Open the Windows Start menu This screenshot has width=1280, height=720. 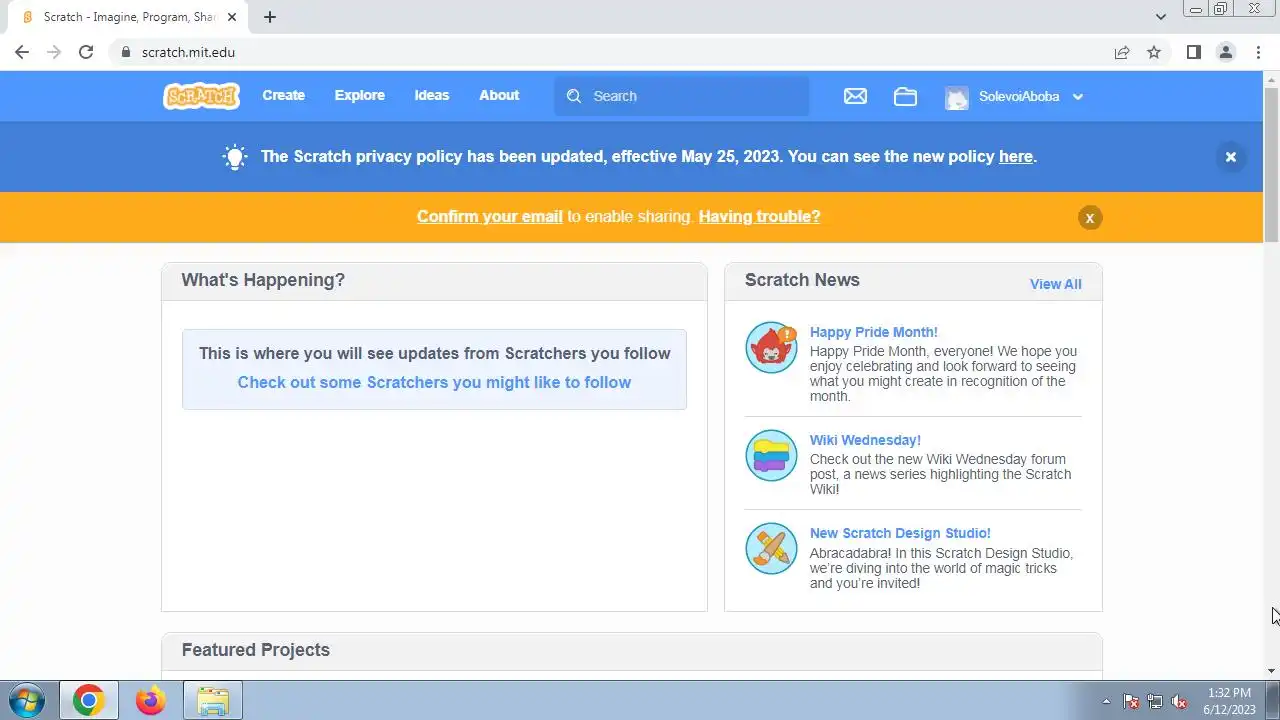click(x=26, y=701)
